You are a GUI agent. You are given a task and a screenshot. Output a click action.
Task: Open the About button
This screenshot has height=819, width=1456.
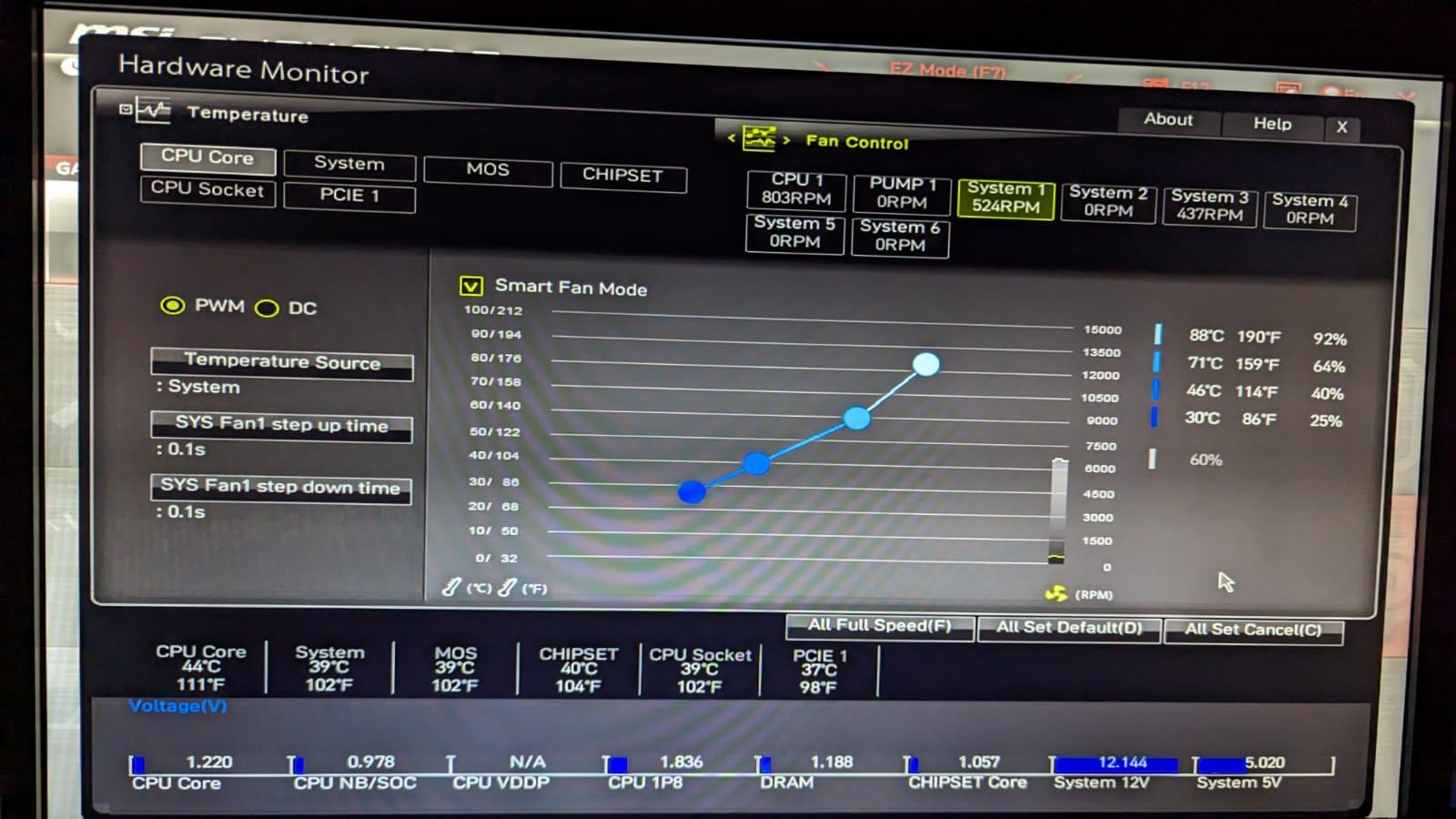coord(1168,120)
